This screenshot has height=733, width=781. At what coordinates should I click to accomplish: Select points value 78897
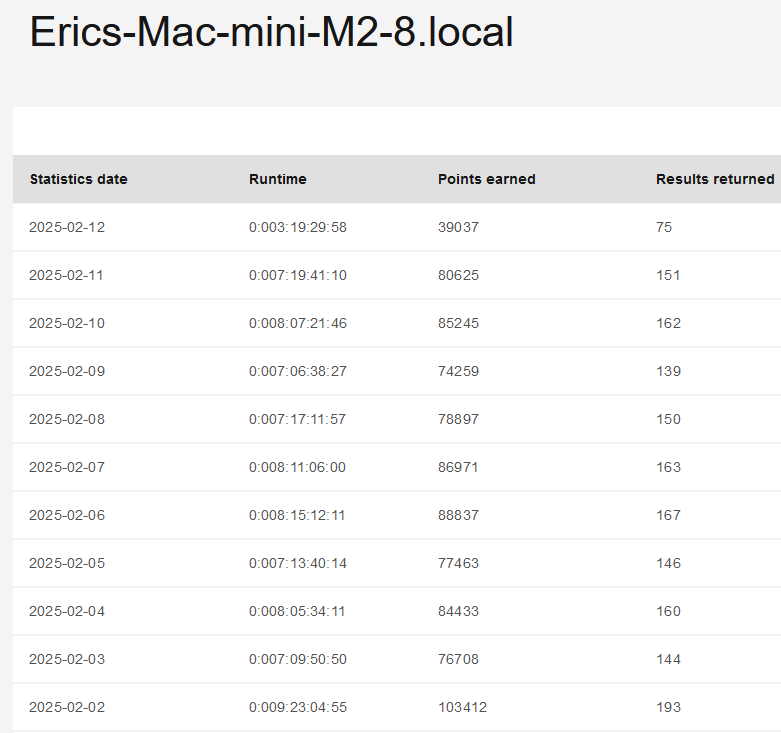coord(458,419)
